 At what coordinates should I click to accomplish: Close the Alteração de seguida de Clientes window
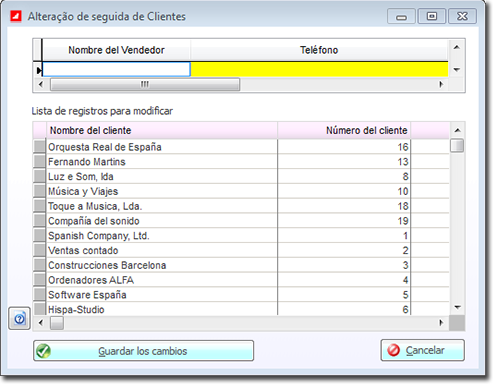[462, 16]
